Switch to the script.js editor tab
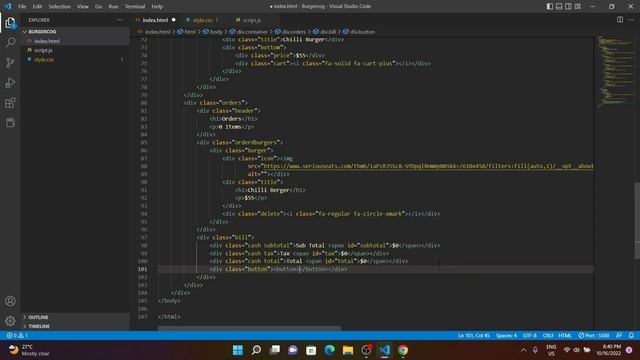Screen dimensions: 640x360 tap(252, 20)
